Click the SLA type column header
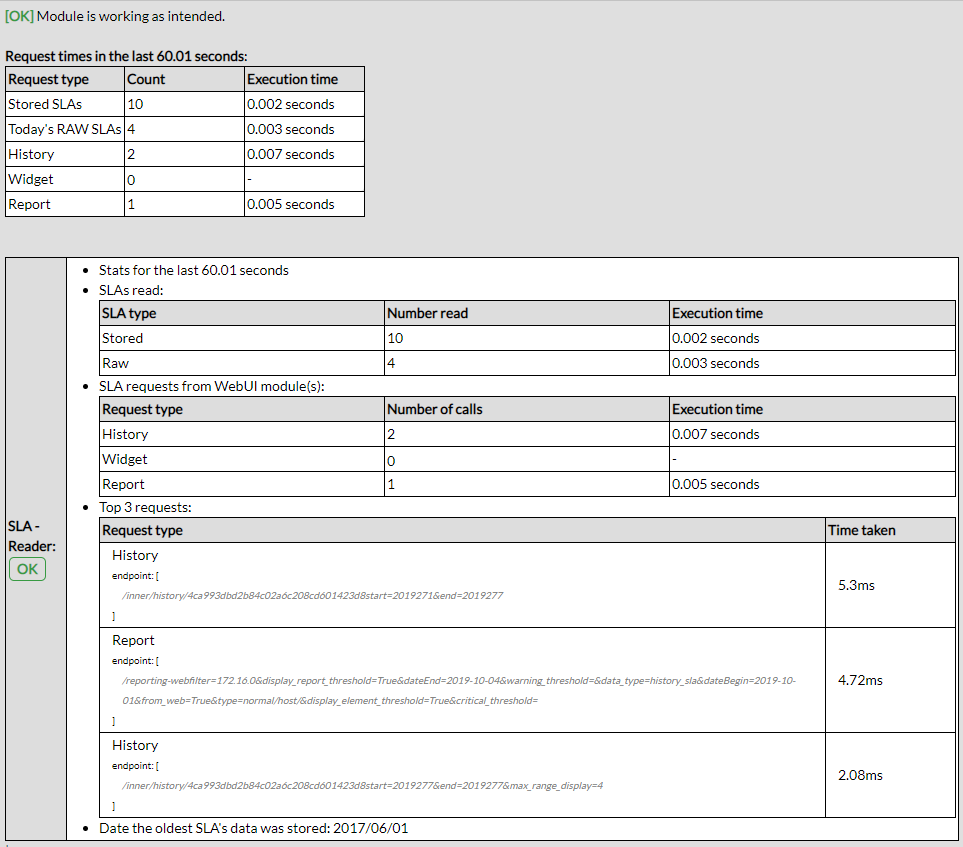 coord(129,313)
